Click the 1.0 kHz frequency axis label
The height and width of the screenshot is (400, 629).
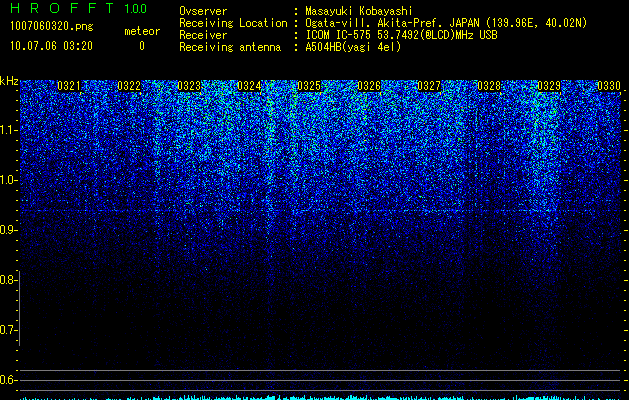coord(9,180)
